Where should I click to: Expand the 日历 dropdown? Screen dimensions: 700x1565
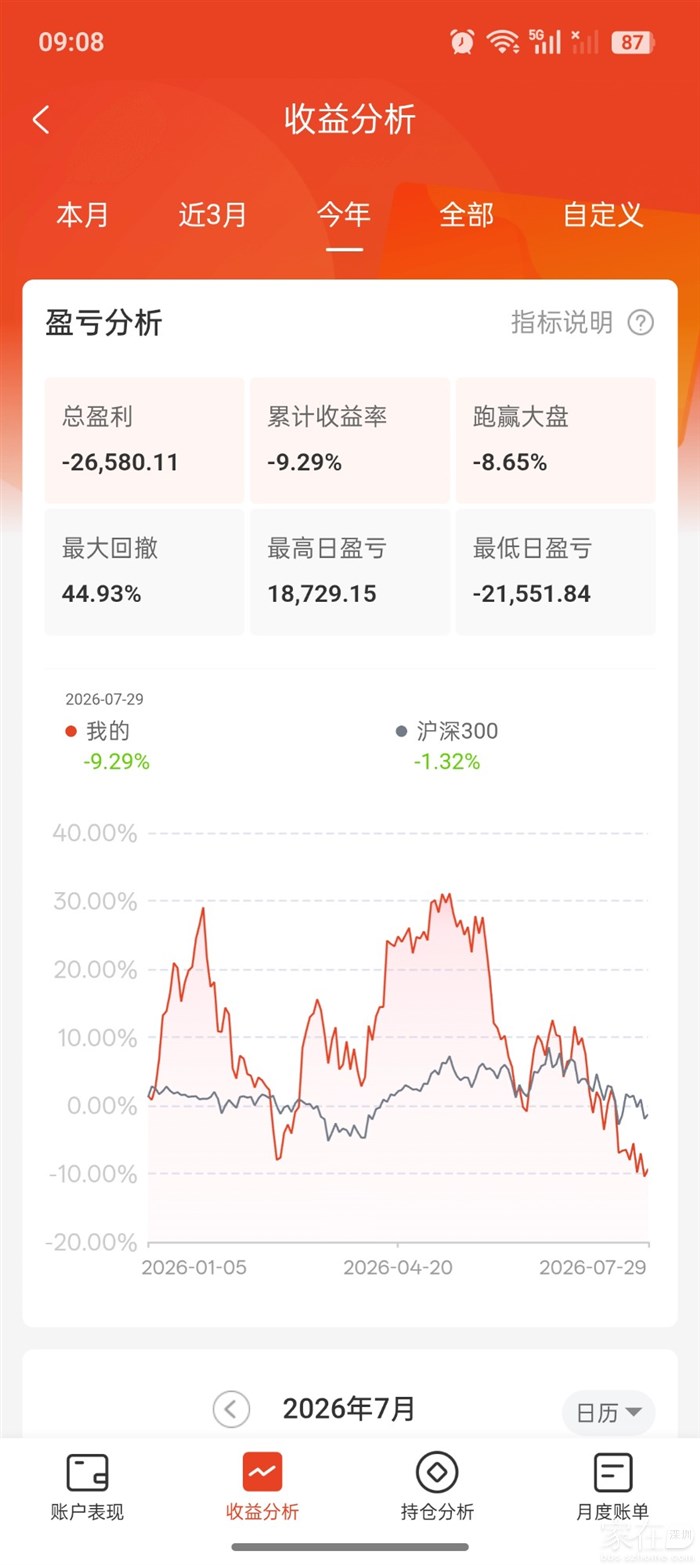[608, 1412]
